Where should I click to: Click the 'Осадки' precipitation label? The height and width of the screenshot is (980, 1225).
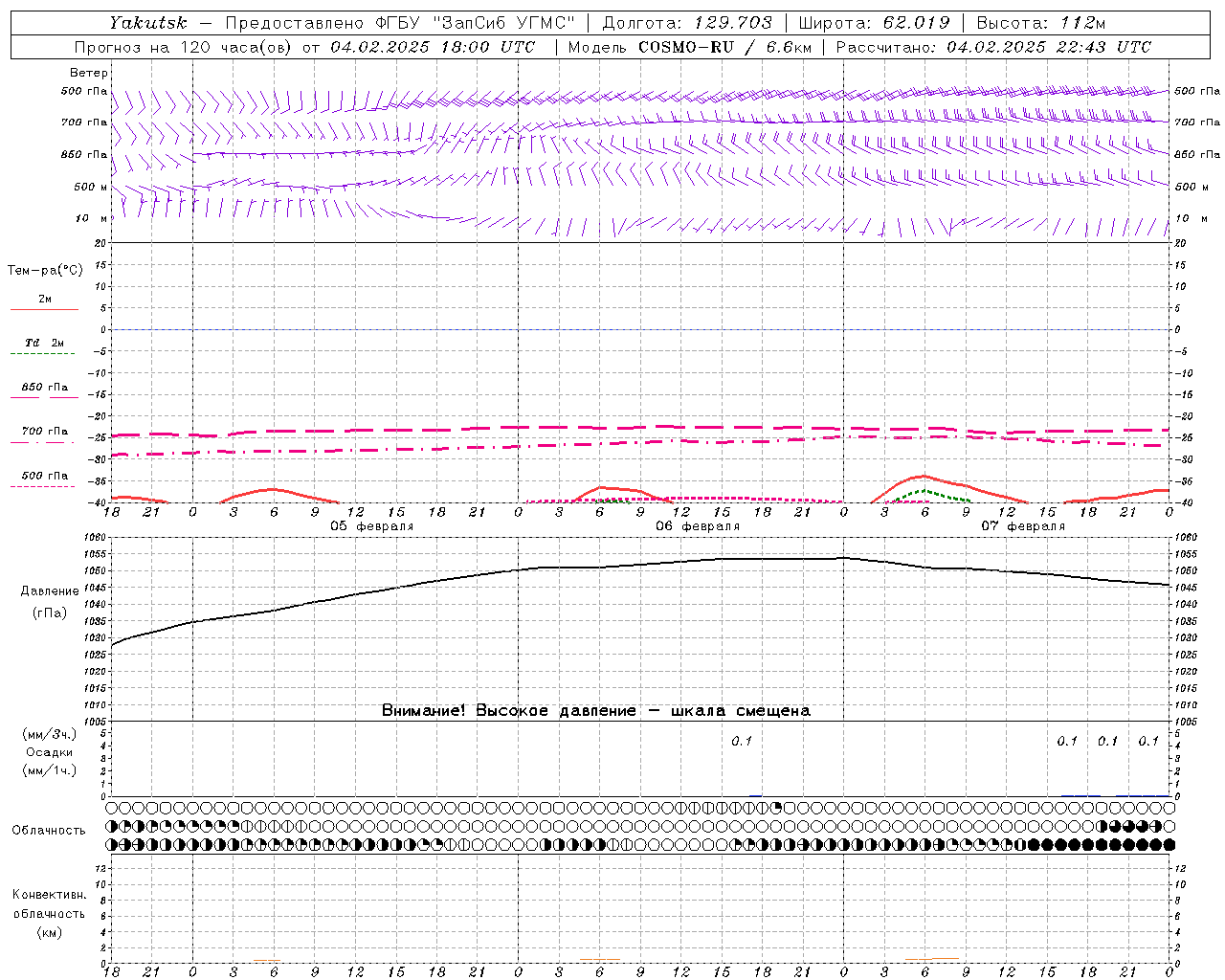49,752
